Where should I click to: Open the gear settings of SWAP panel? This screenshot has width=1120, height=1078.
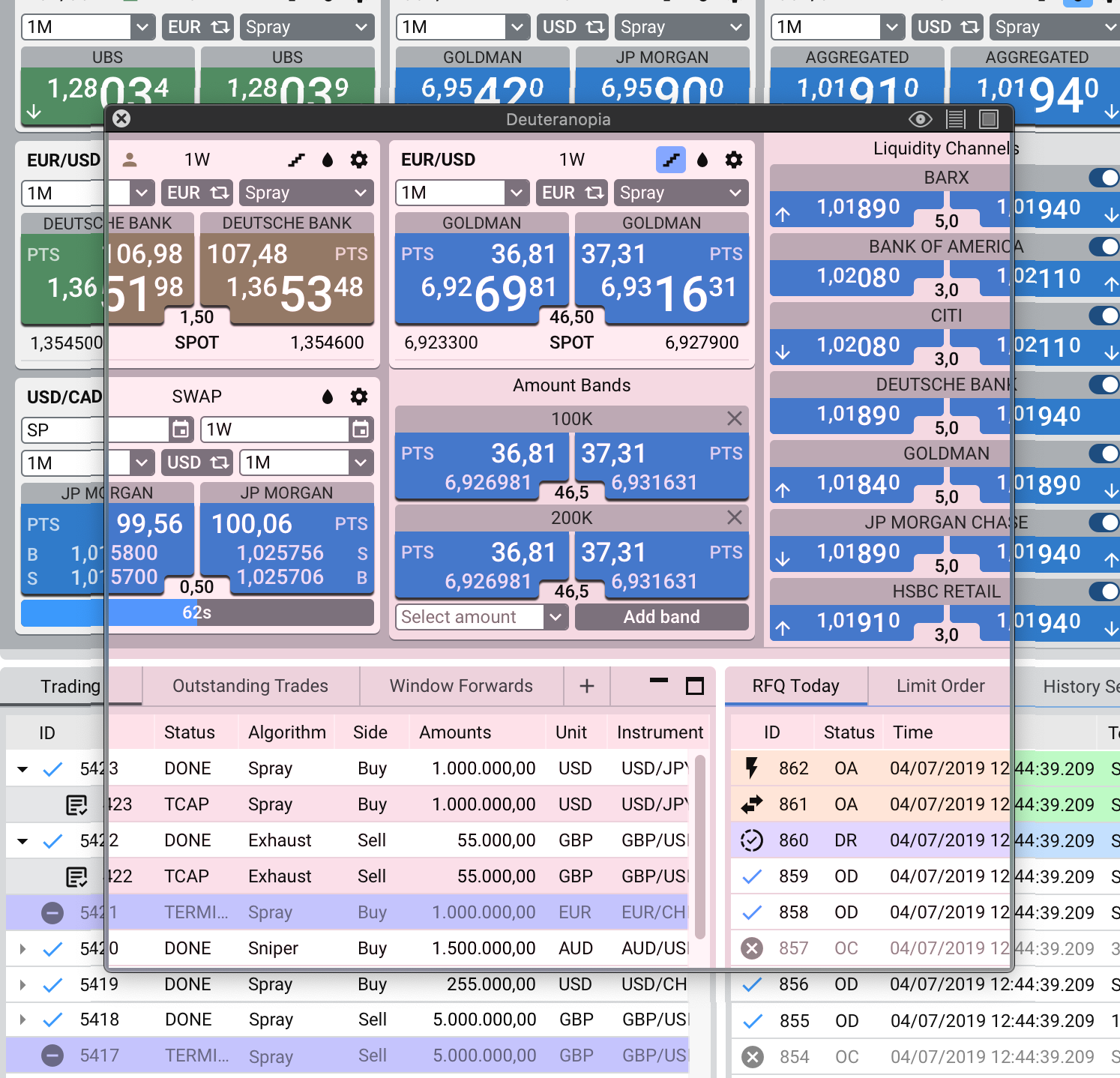tap(359, 397)
